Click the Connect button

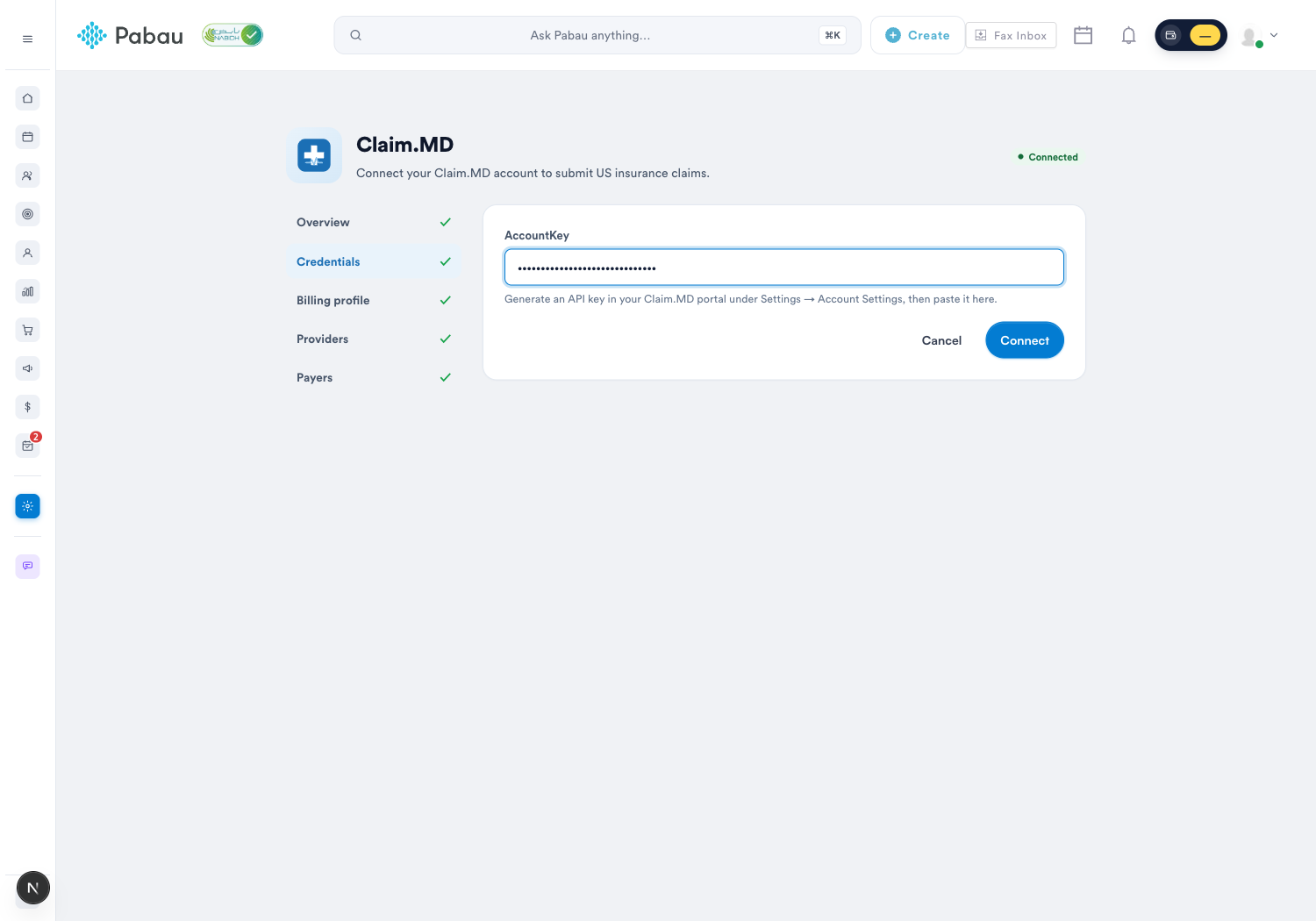pyautogui.click(x=1025, y=340)
